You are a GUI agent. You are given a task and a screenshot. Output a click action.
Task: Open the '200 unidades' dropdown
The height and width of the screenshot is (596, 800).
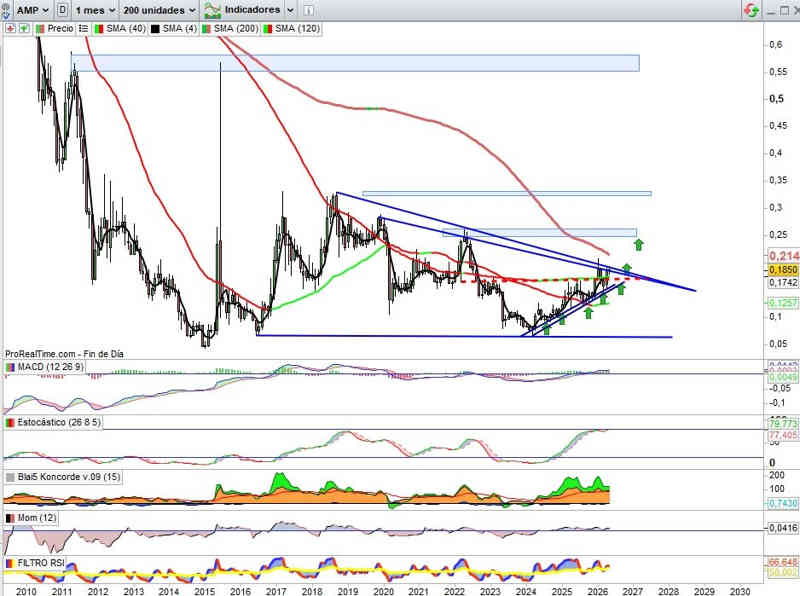point(160,10)
